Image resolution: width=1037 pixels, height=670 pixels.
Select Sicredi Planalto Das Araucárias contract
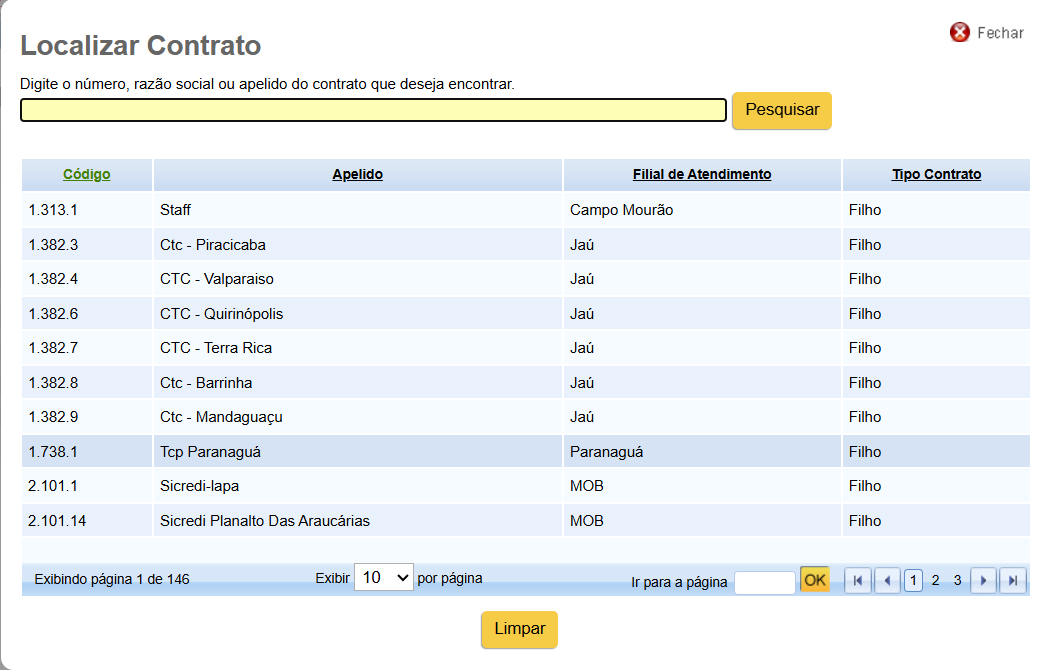coord(265,521)
